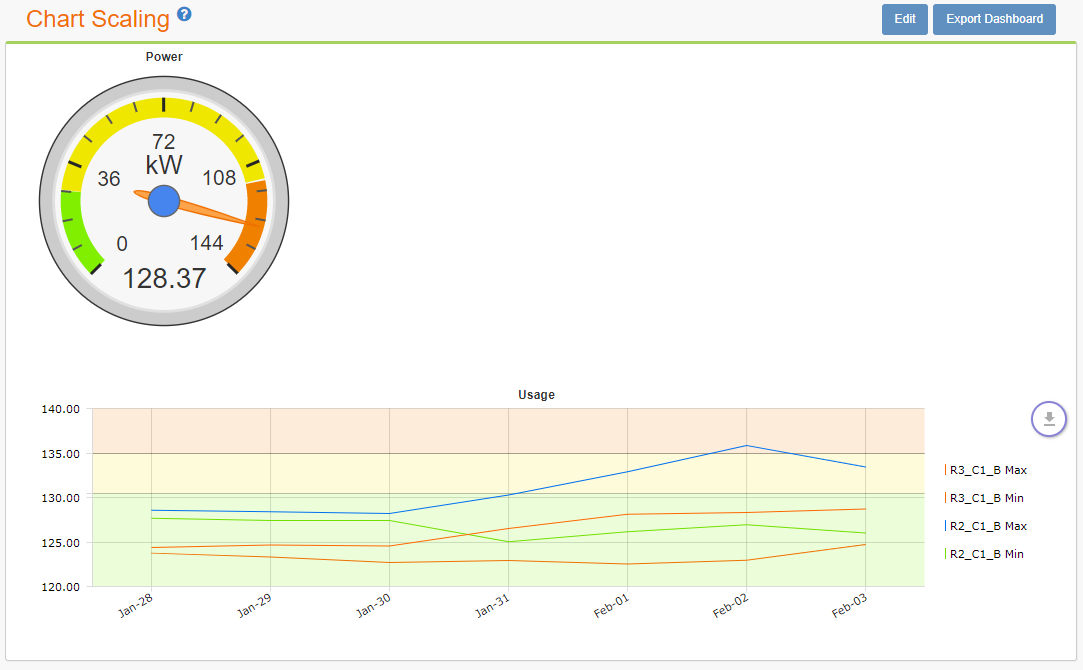1083x670 pixels.
Task: Click the R2_C1_B Max legend marker
Action: (x=944, y=526)
